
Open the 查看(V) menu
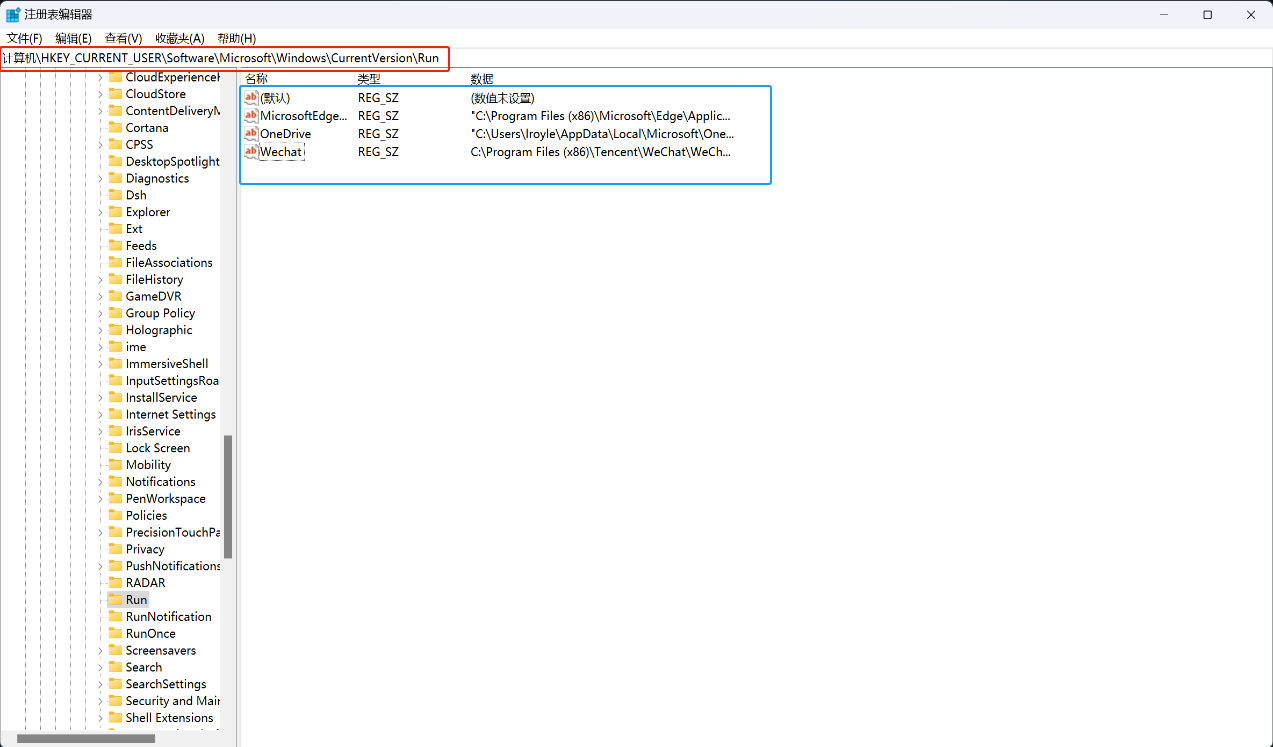(x=123, y=38)
